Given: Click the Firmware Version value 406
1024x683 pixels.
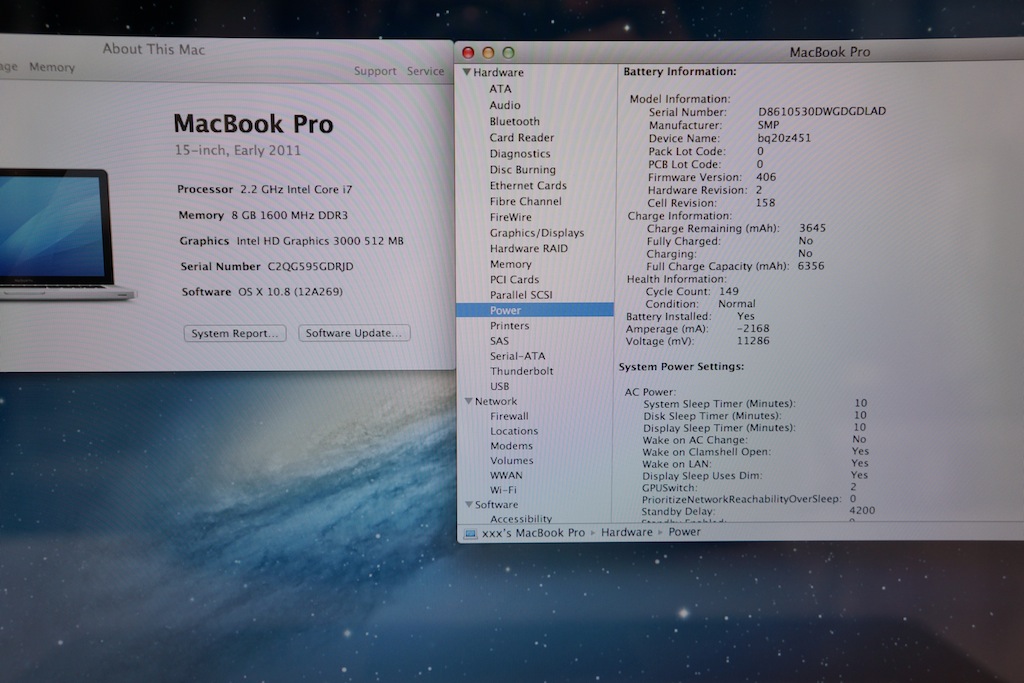Looking at the screenshot, I should 766,177.
